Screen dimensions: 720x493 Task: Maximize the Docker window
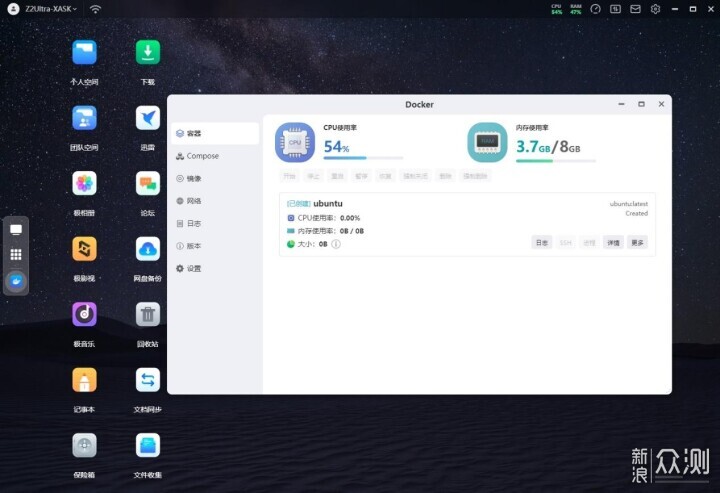[641, 104]
